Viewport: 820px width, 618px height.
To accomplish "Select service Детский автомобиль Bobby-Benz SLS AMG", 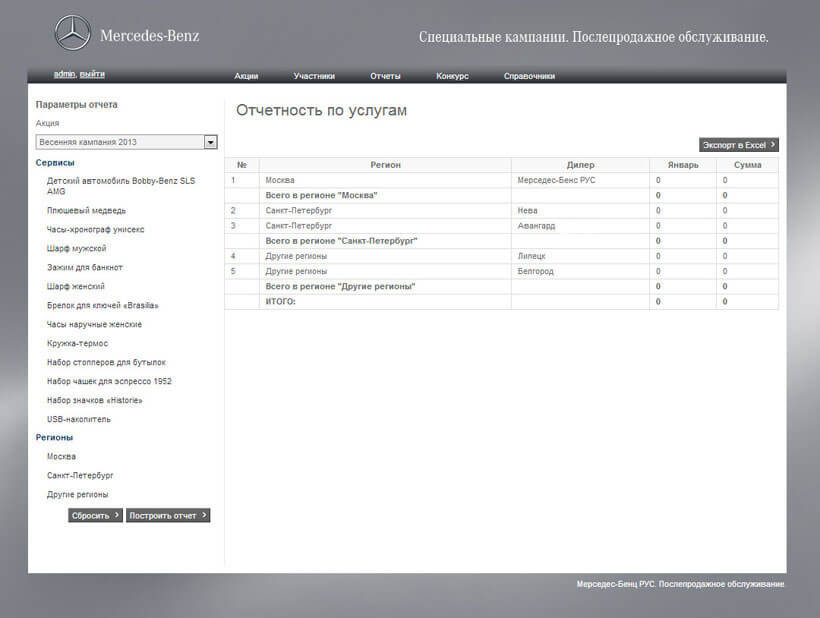I will tap(121, 186).
